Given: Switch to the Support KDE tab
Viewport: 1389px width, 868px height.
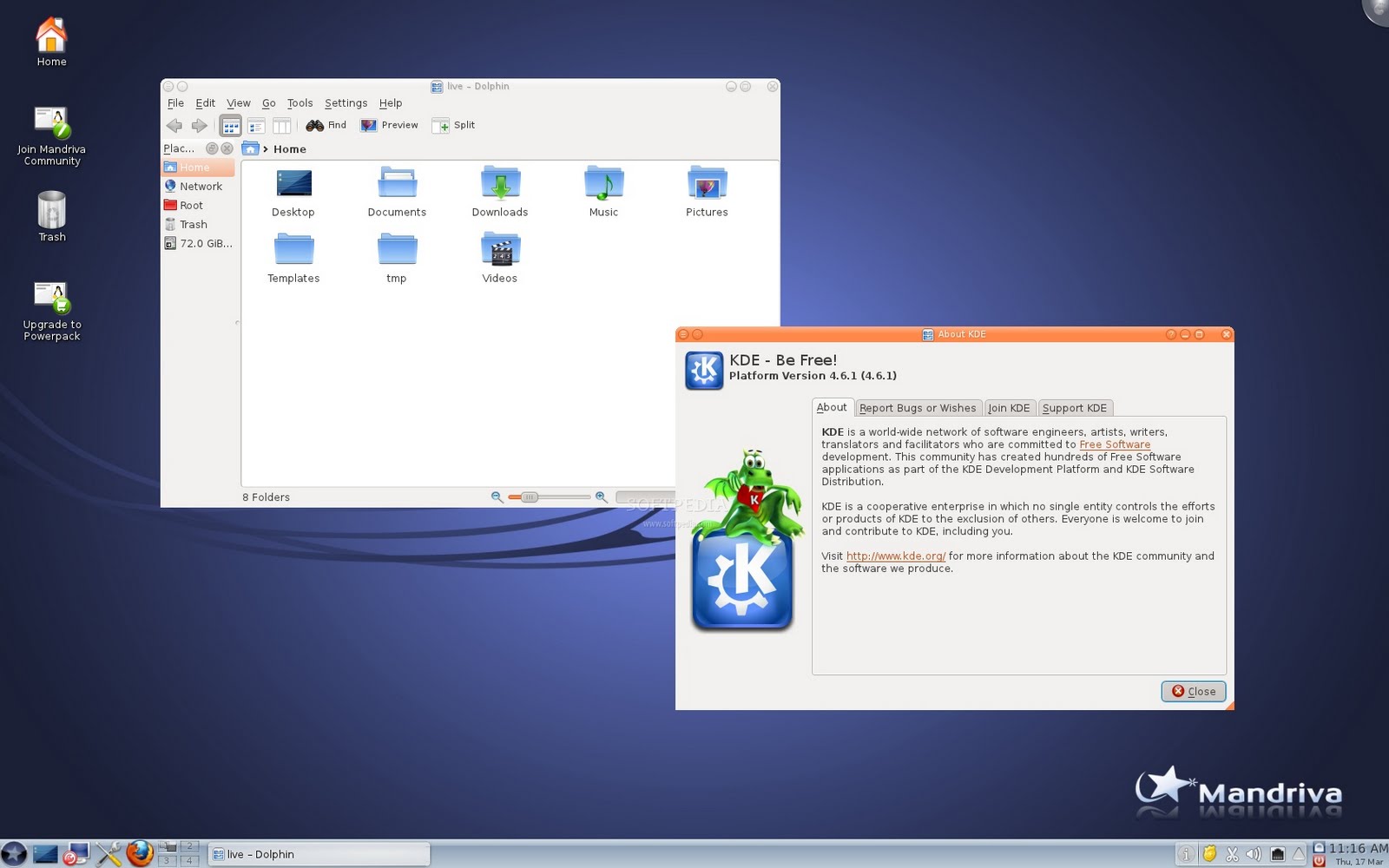Looking at the screenshot, I should [1075, 408].
